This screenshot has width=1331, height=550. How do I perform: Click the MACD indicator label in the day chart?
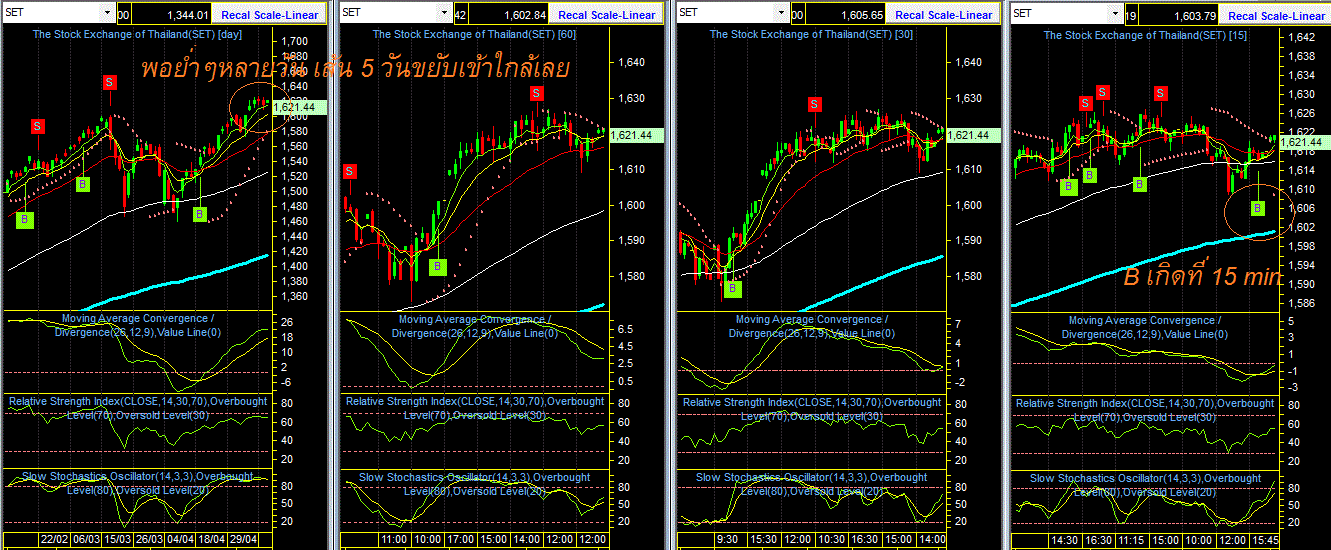[x=139, y=326]
